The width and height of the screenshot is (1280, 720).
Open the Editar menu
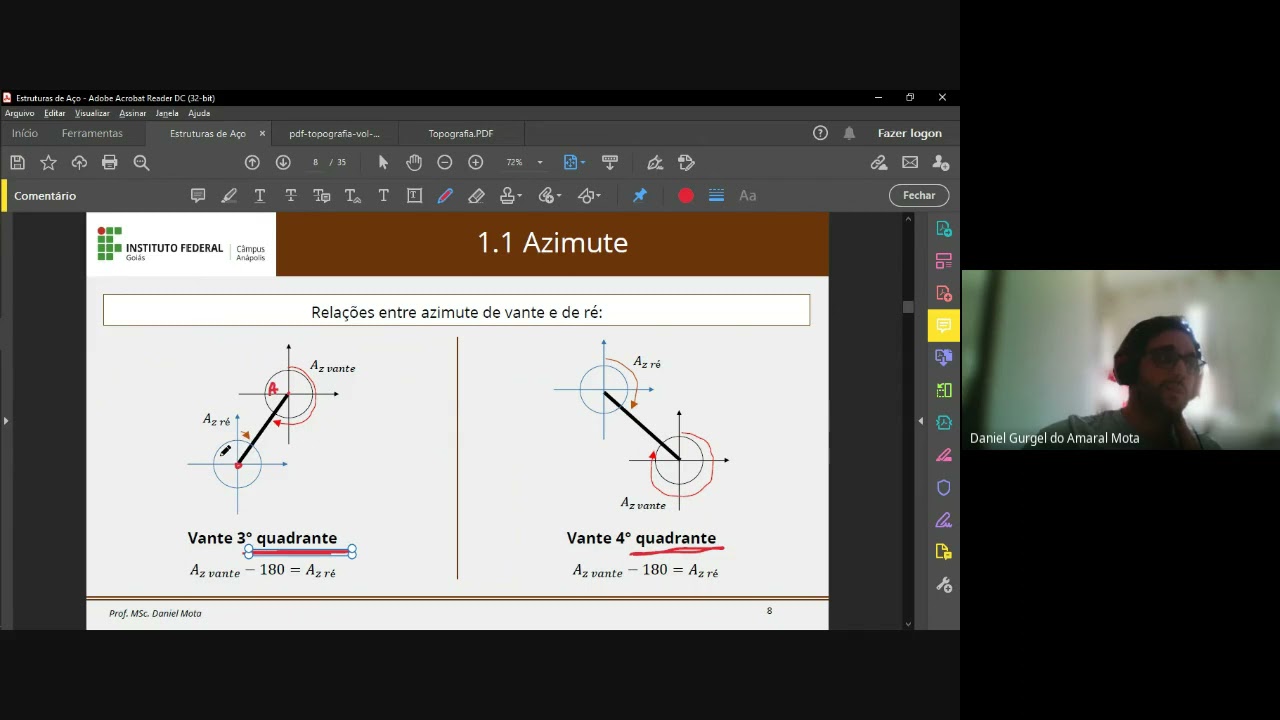pyautogui.click(x=54, y=113)
